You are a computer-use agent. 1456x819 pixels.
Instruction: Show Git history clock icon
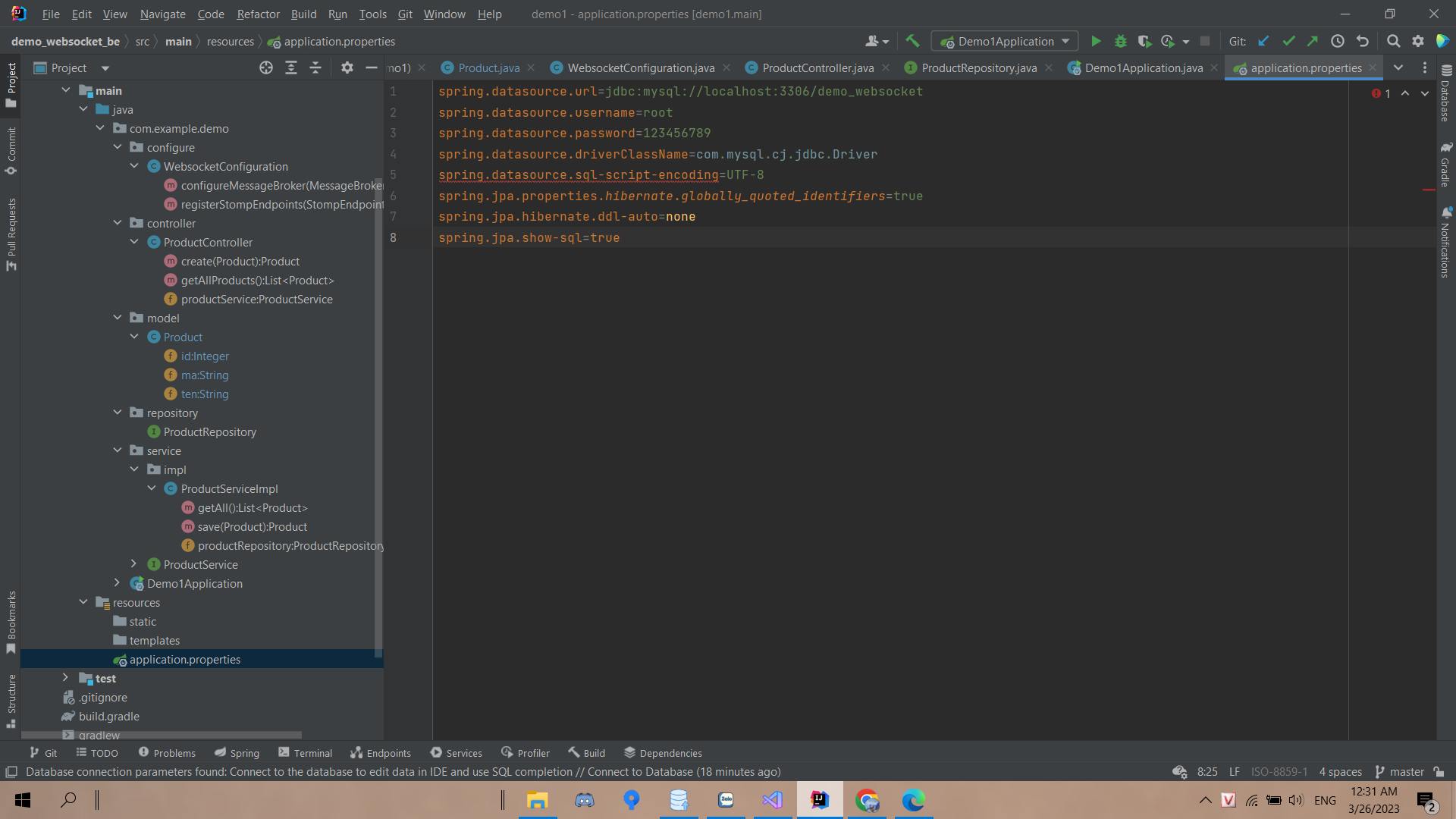tap(1338, 42)
